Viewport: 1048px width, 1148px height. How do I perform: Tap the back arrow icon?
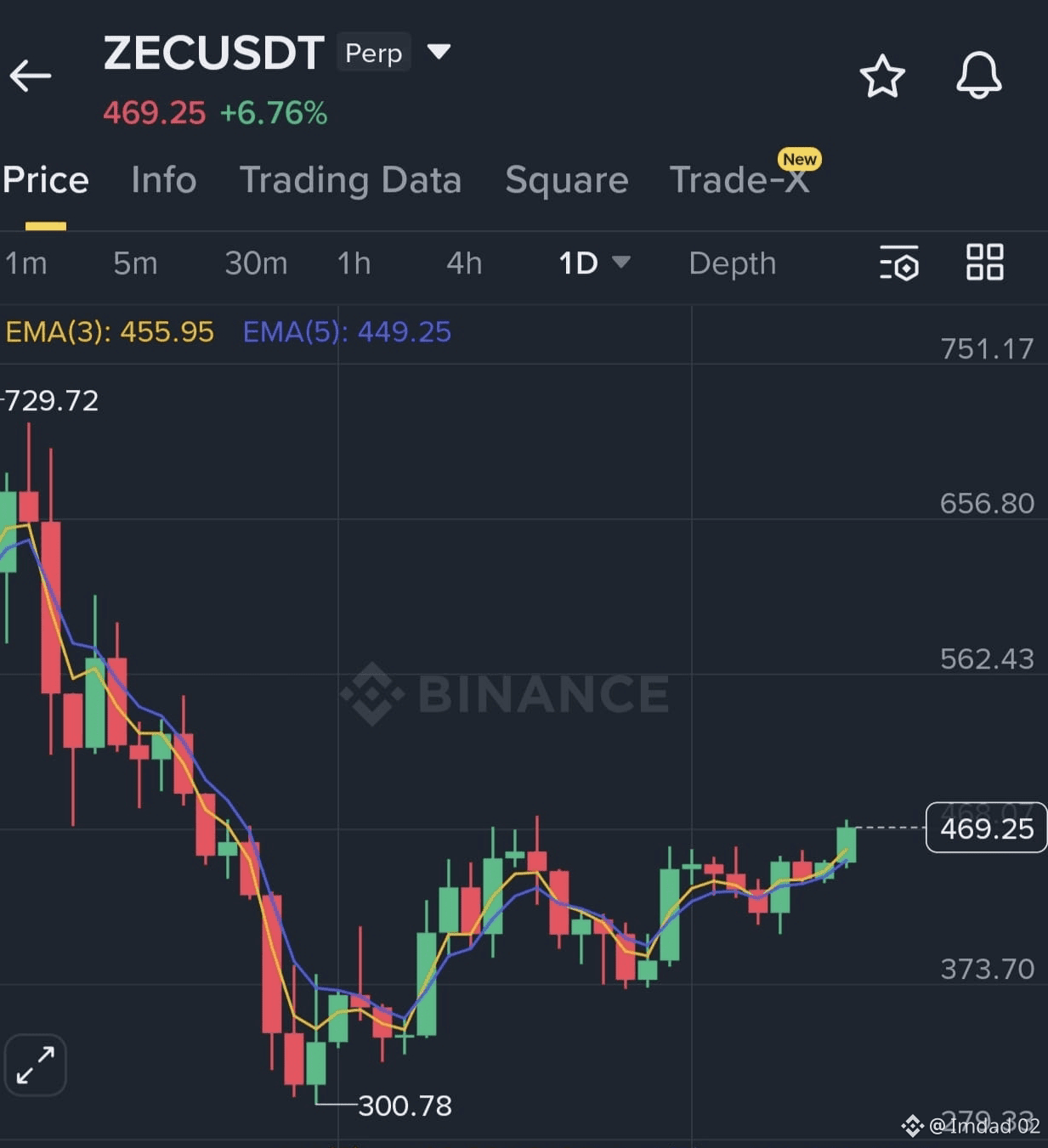point(31,76)
